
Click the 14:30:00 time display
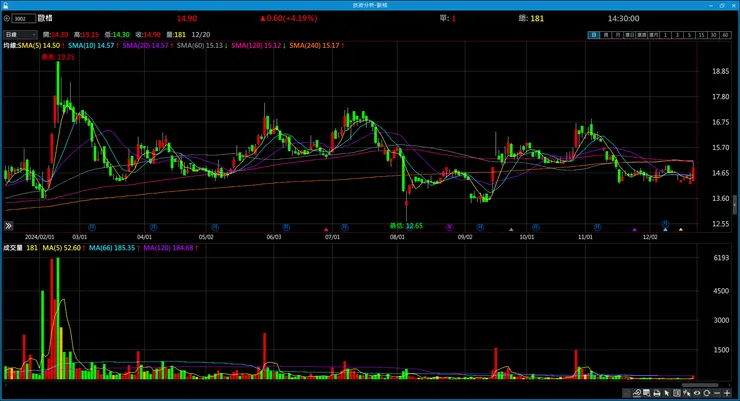pos(623,18)
